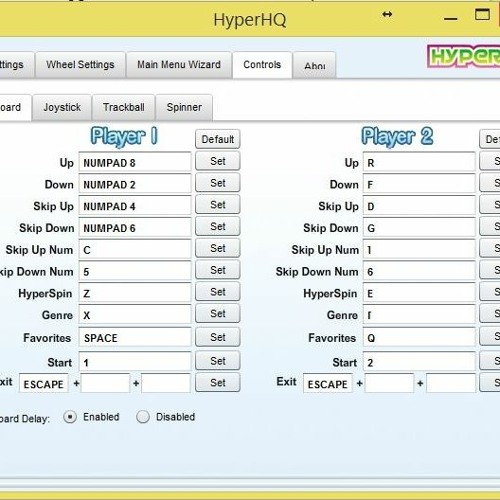Click the Player 1 Genre field X
The width and height of the screenshot is (500, 500).
[135, 315]
